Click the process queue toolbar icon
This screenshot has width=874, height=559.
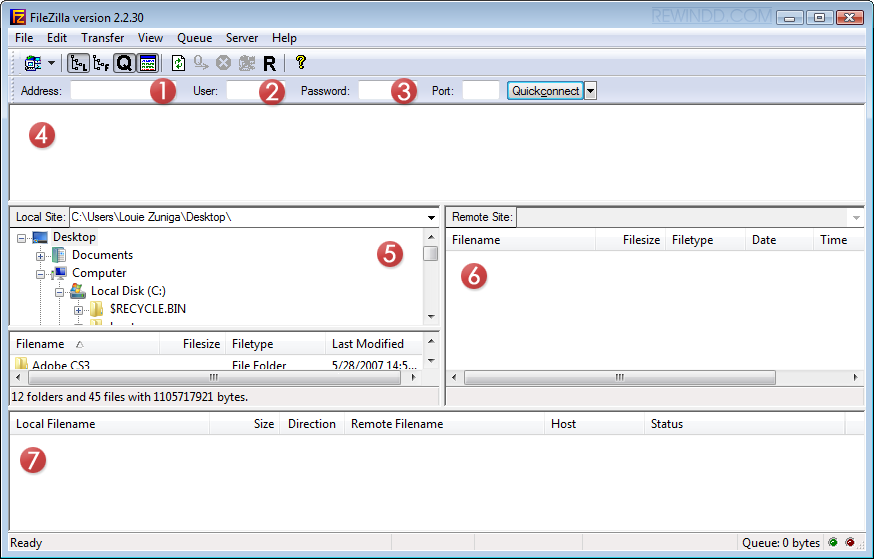tap(201, 63)
